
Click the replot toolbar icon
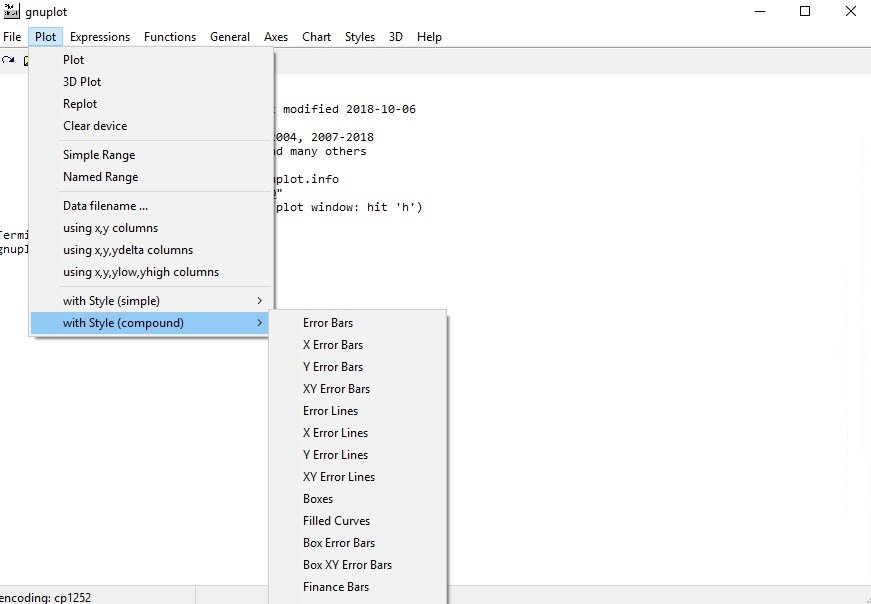coord(8,59)
